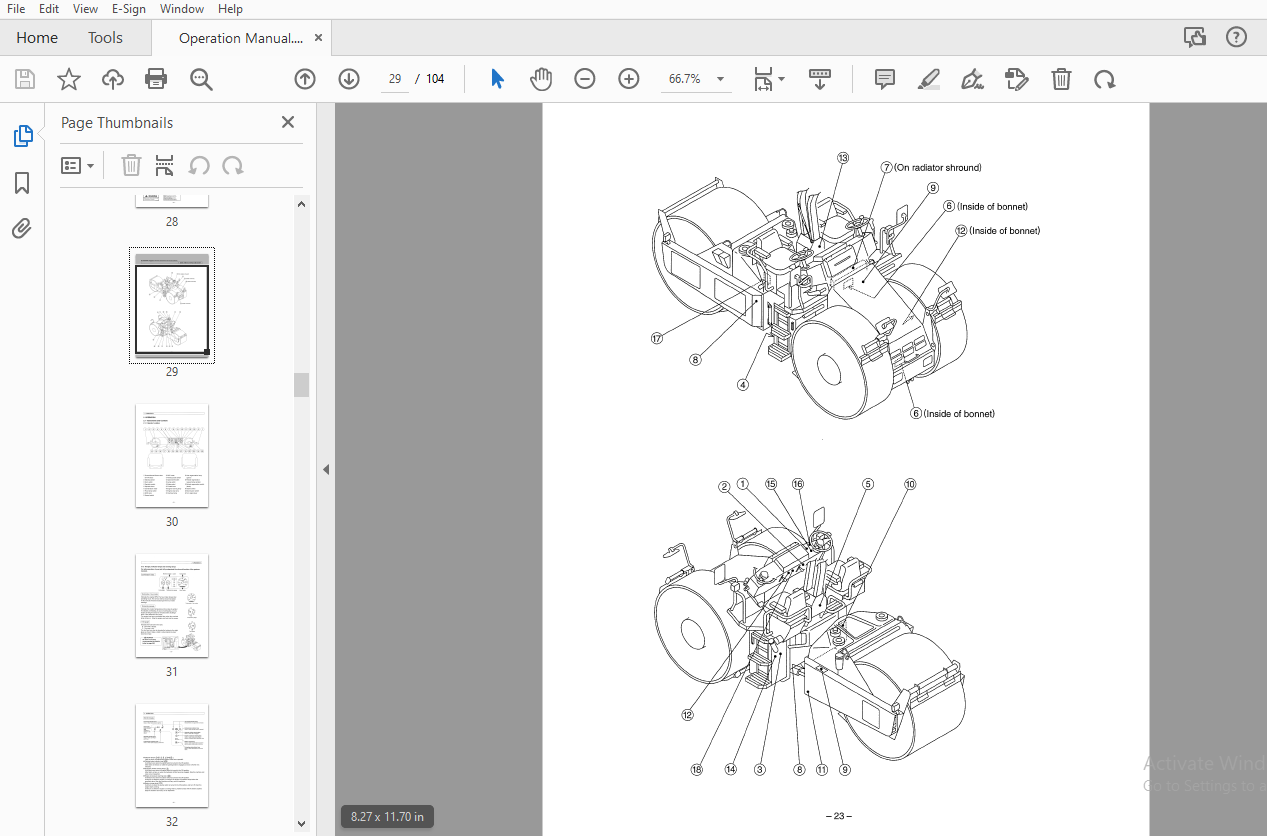Expand the fit page options arrow

[x=782, y=79]
